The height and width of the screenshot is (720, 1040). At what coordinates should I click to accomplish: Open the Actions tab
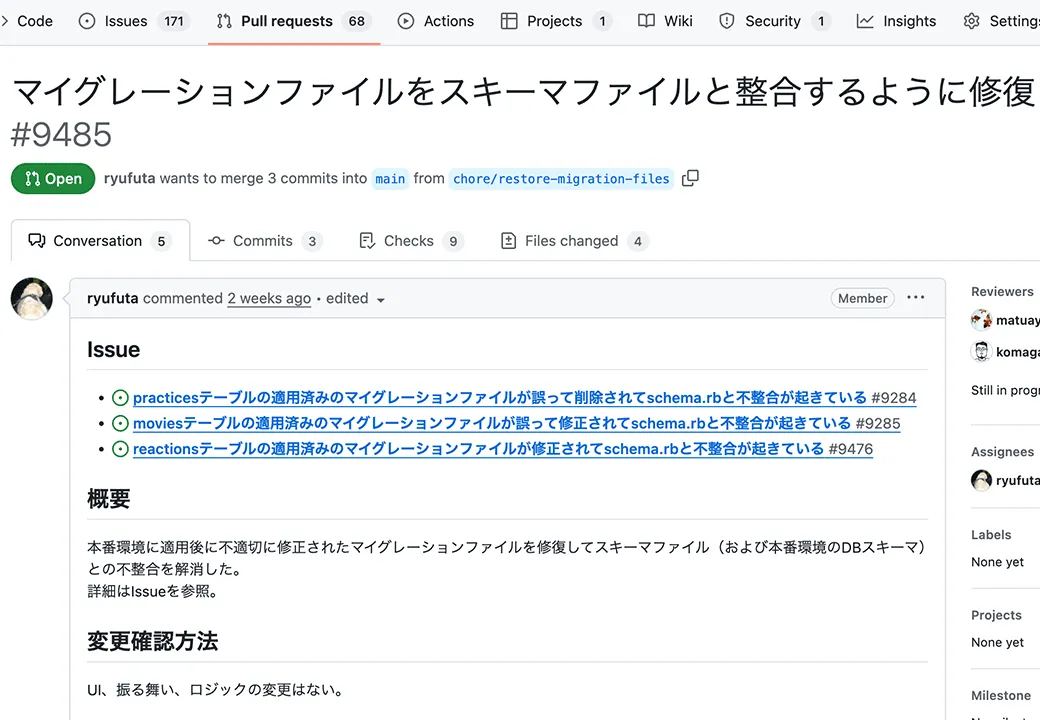pyautogui.click(x=436, y=21)
